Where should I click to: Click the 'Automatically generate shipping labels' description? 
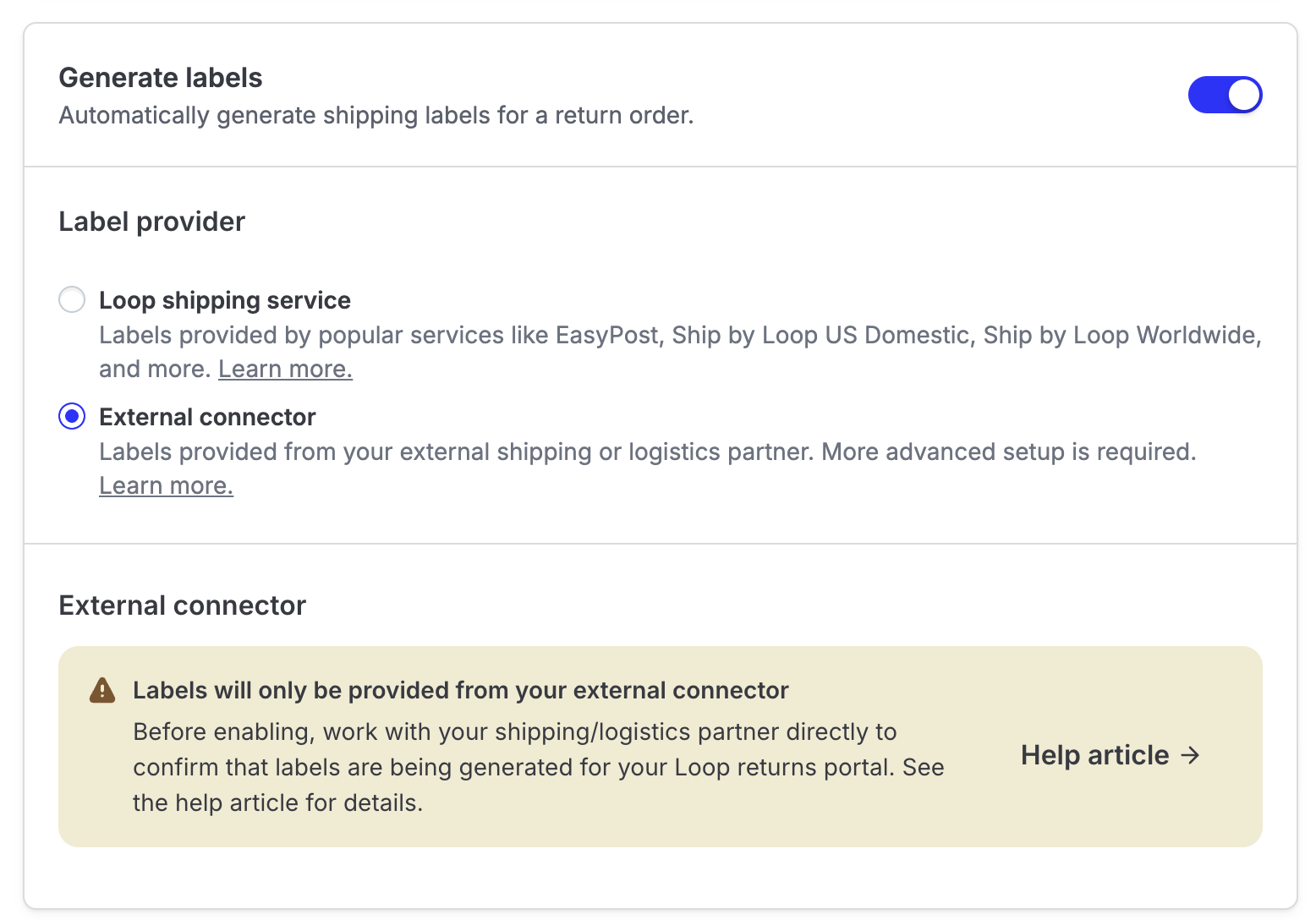pyautogui.click(x=376, y=115)
